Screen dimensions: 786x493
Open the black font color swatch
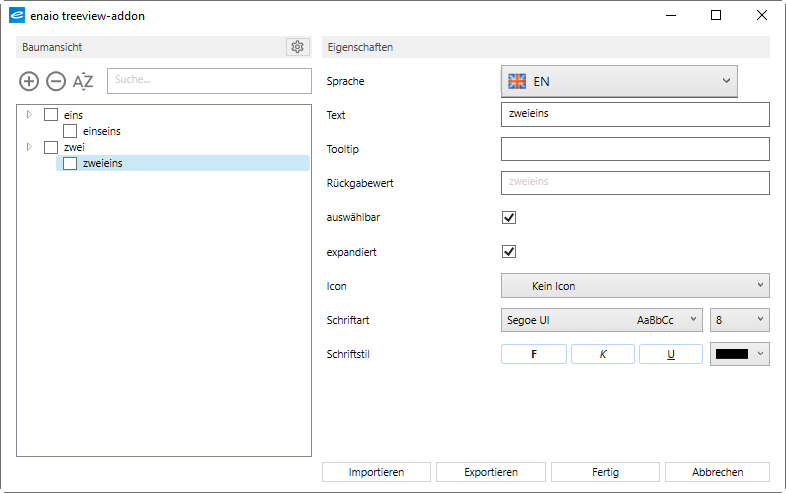739,354
